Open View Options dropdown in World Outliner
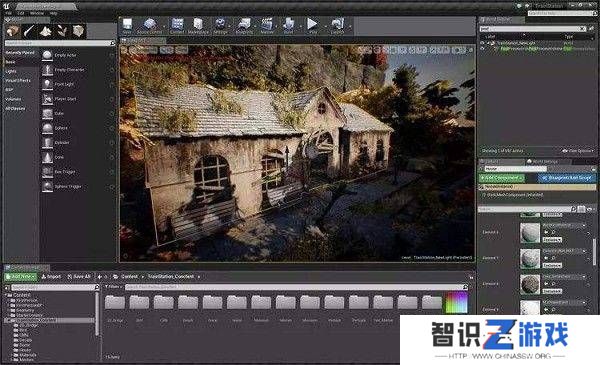This screenshot has height=365, width=600. (x=578, y=151)
